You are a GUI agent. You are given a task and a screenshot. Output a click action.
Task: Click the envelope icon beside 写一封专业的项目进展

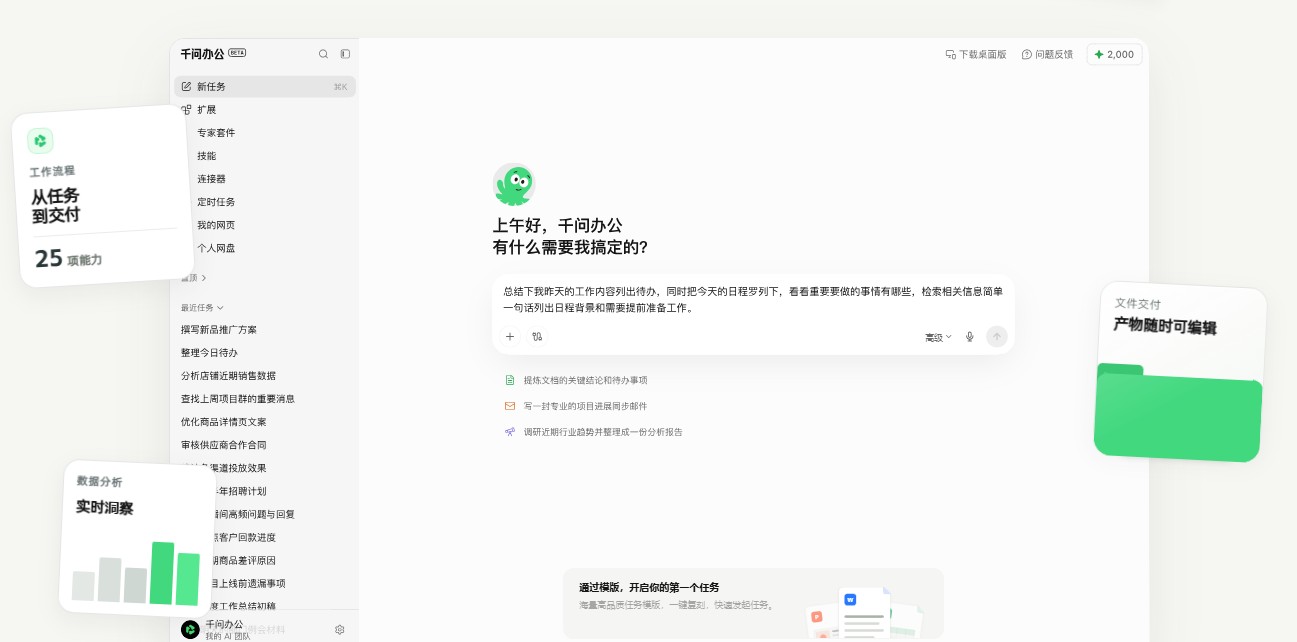510,406
